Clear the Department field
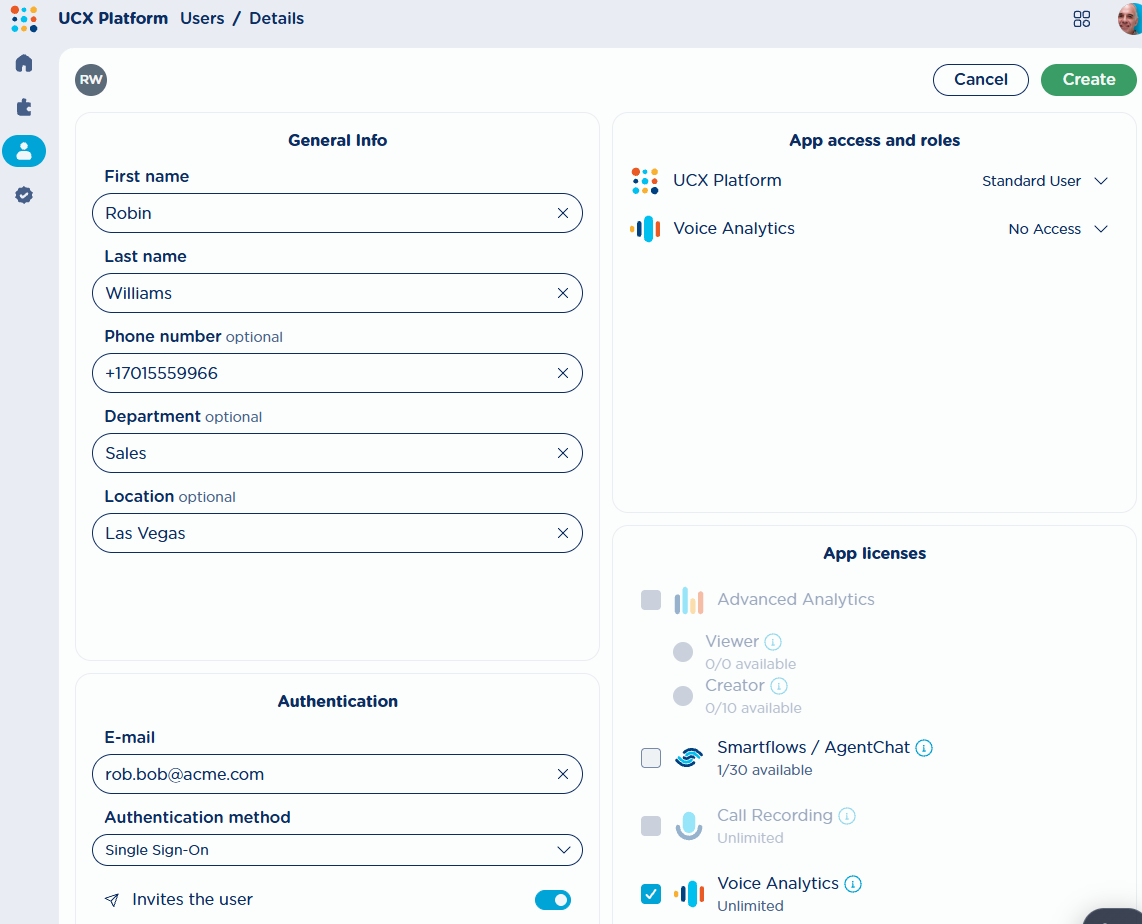 point(562,454)
